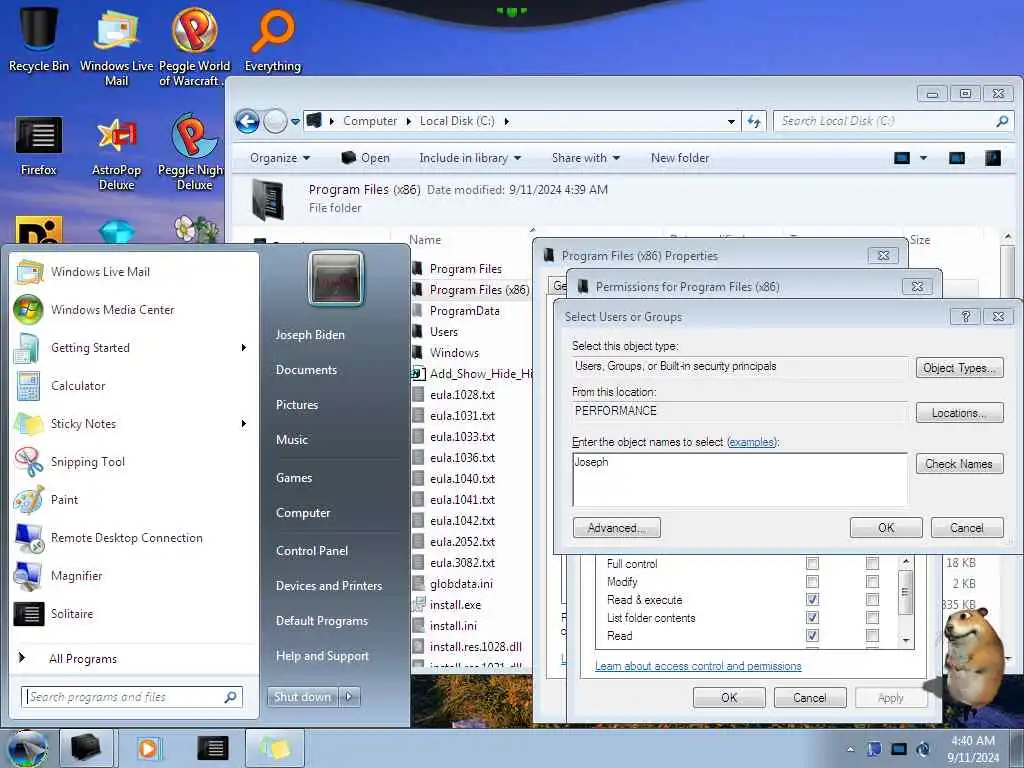The height and width of the screenshot is (768, 1024).
Task: Click the help question mark in Select Users dialog
Action: [x=965, y=316]
